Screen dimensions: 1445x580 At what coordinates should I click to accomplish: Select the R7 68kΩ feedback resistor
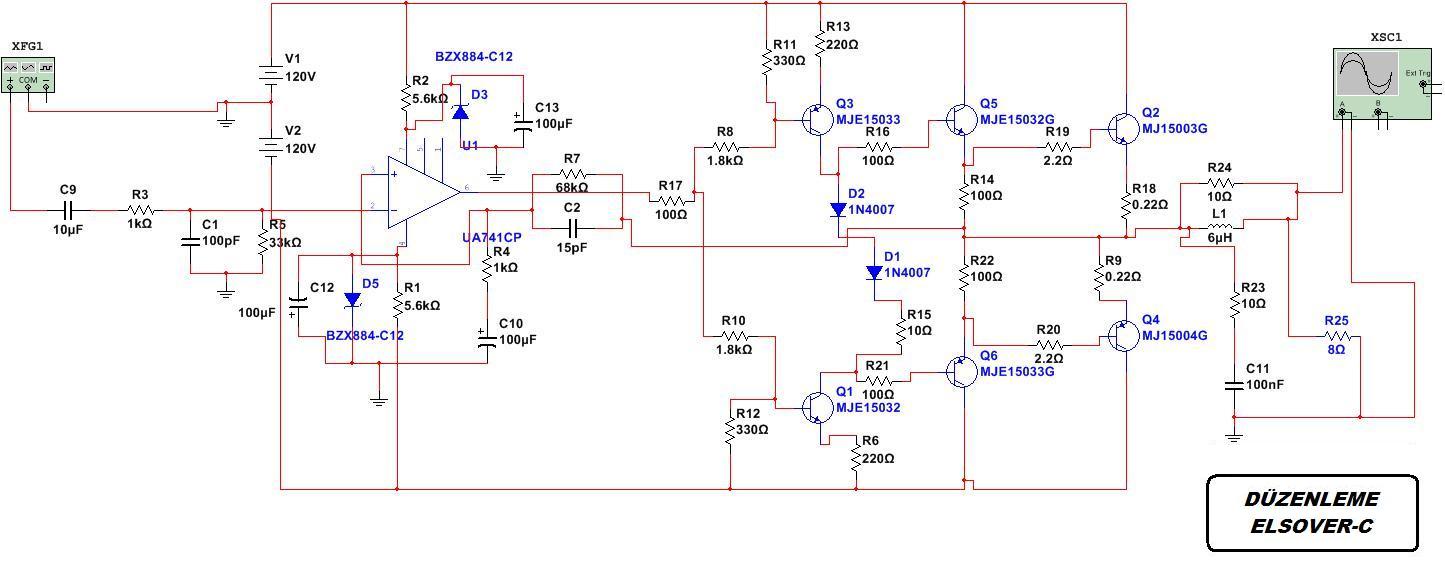(575, 174)
